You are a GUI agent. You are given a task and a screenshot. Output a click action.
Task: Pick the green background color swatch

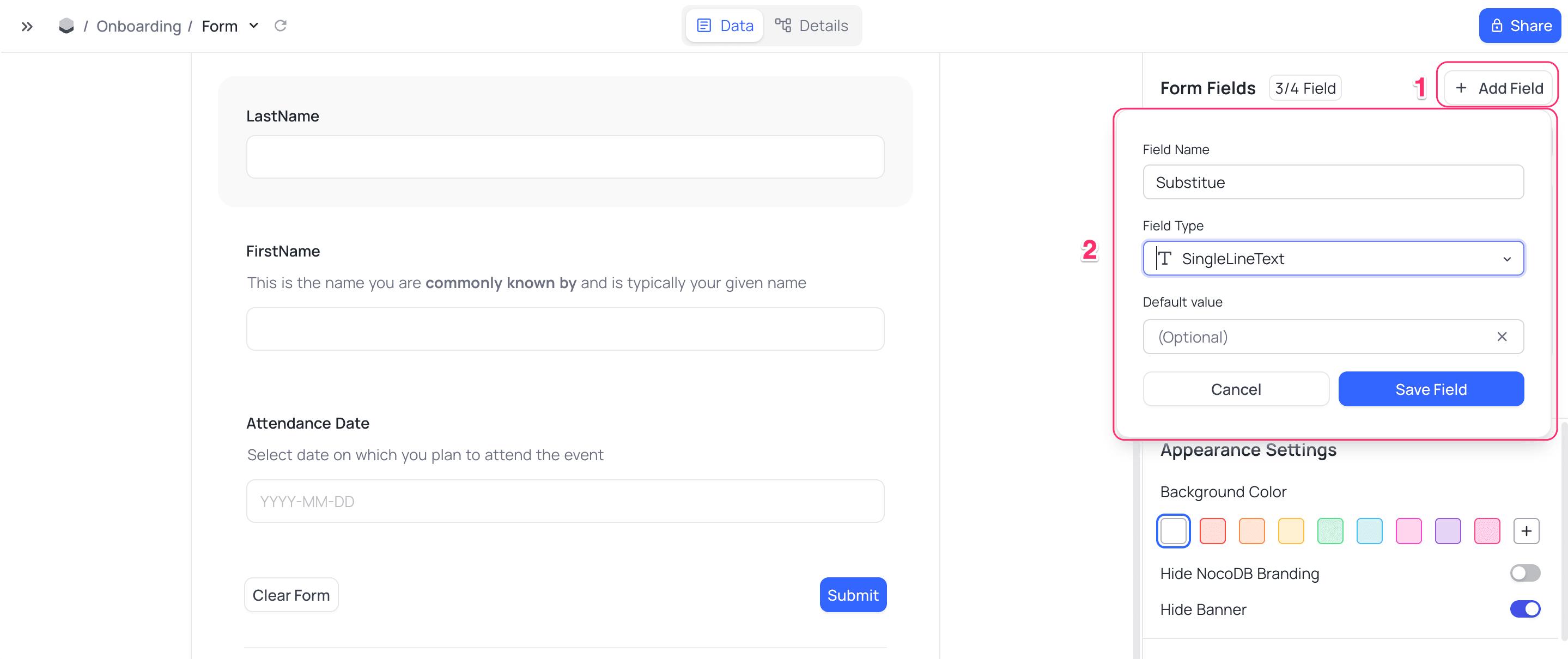[1330, 531]
